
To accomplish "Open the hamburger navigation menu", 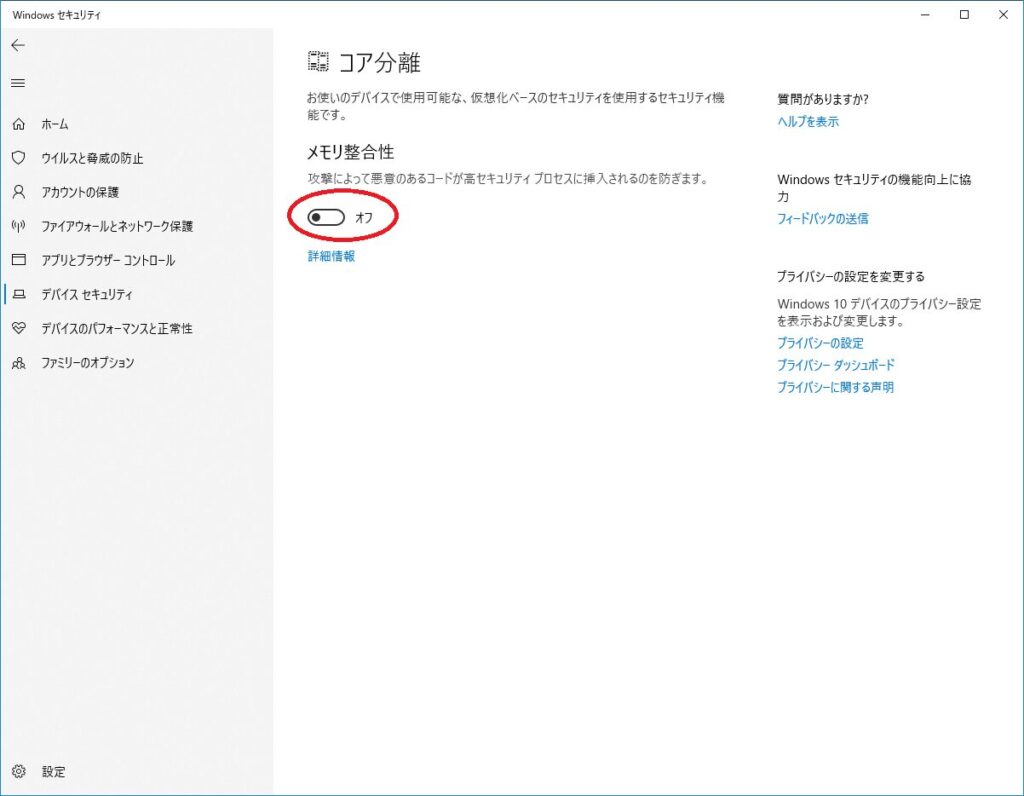I will (x=18, y=83).
